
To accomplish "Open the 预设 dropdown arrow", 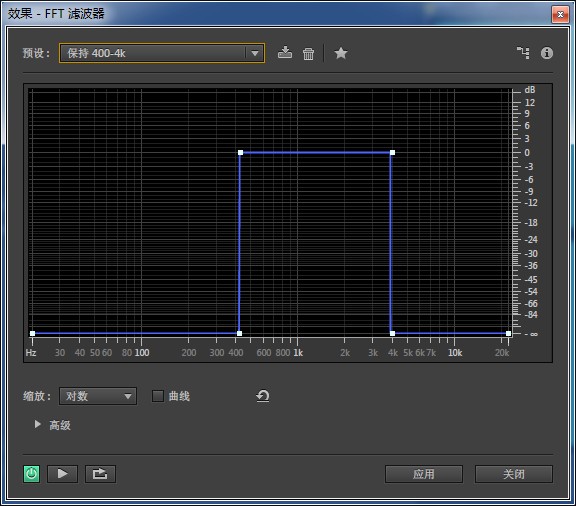I will [255, 53].
